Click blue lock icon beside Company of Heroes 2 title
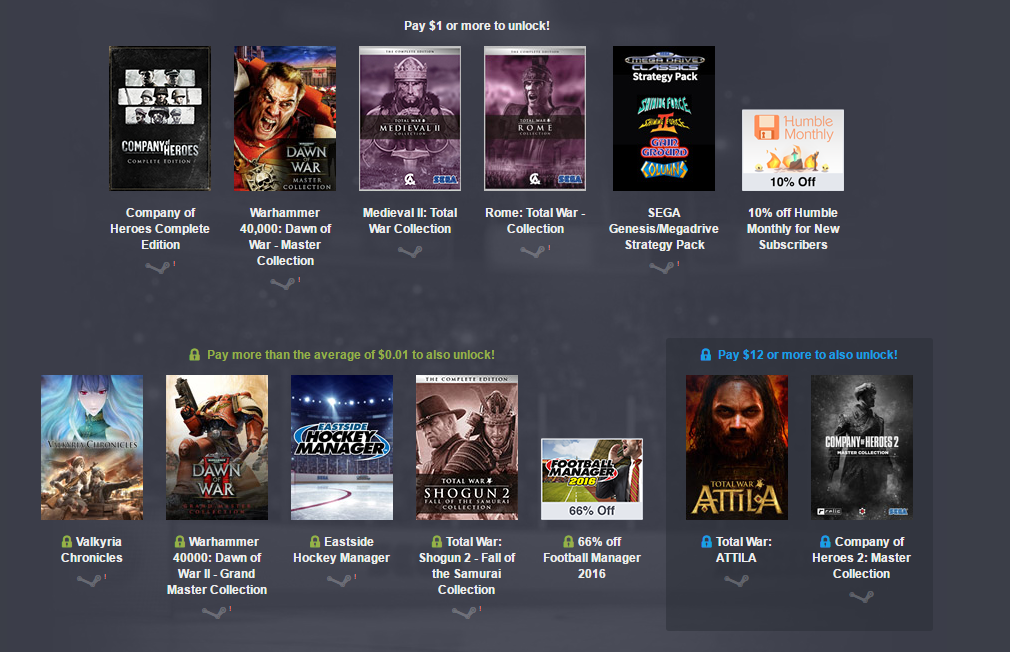The image size is (1010, 652). (825, 542)
